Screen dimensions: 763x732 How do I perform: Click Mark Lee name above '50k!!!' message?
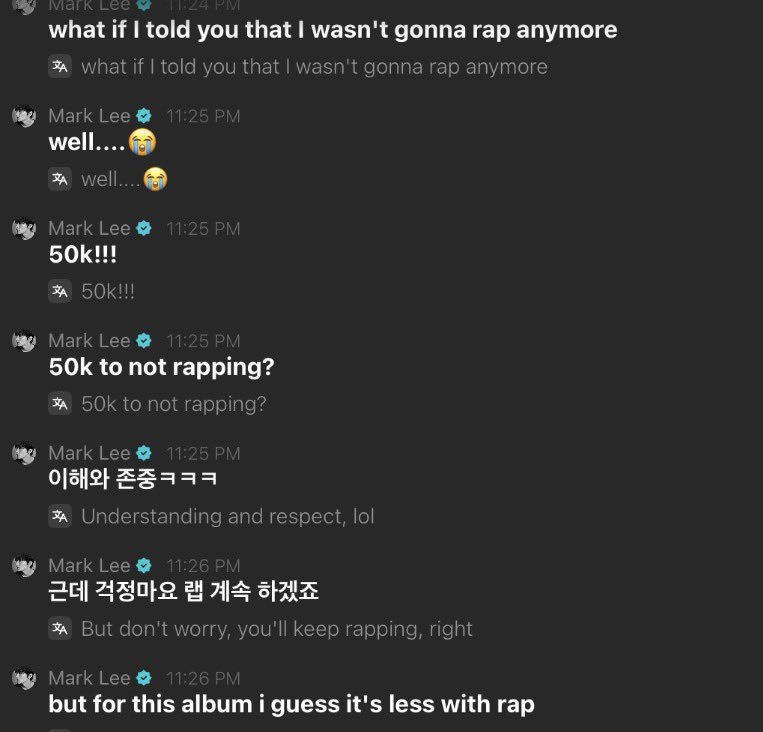(x=90, y=228)
